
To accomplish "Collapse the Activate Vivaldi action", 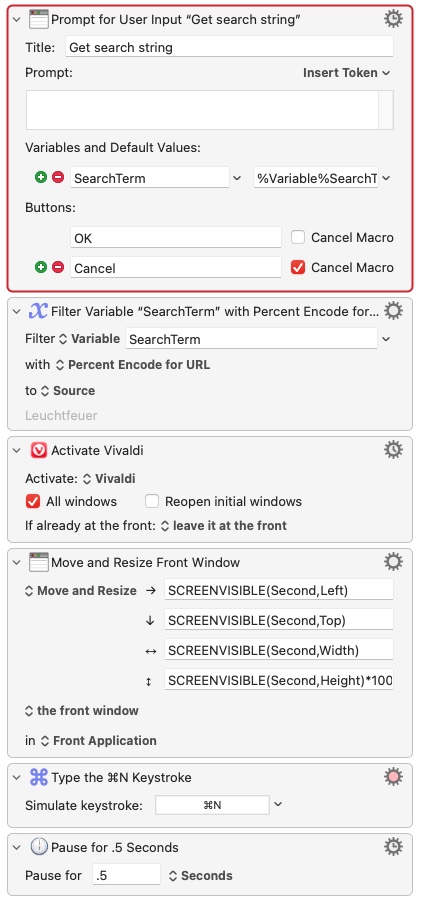I will tap(17, 451).
